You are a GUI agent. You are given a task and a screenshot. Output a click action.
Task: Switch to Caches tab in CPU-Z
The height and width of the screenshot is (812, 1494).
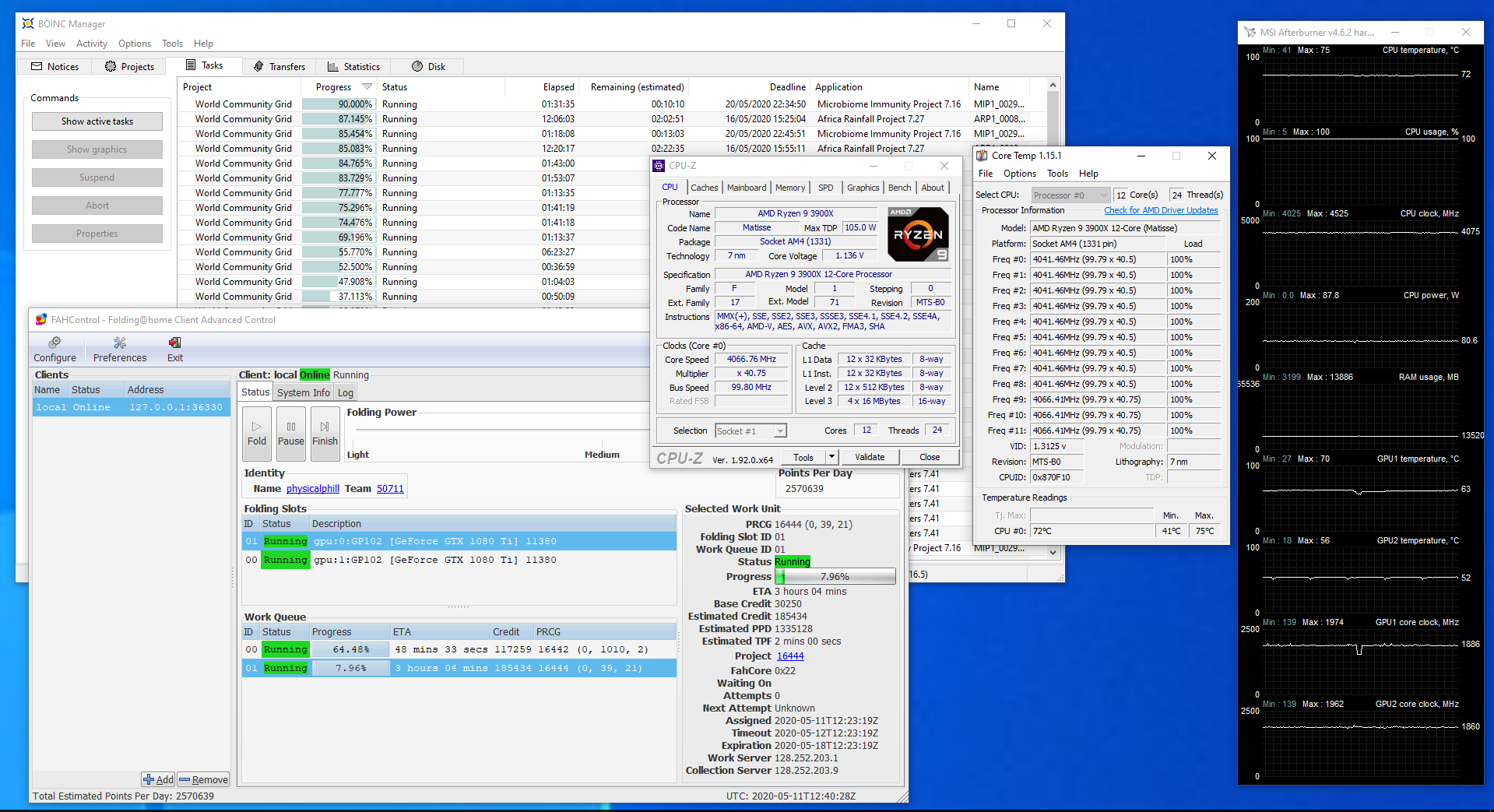click(x=705, y=188)
